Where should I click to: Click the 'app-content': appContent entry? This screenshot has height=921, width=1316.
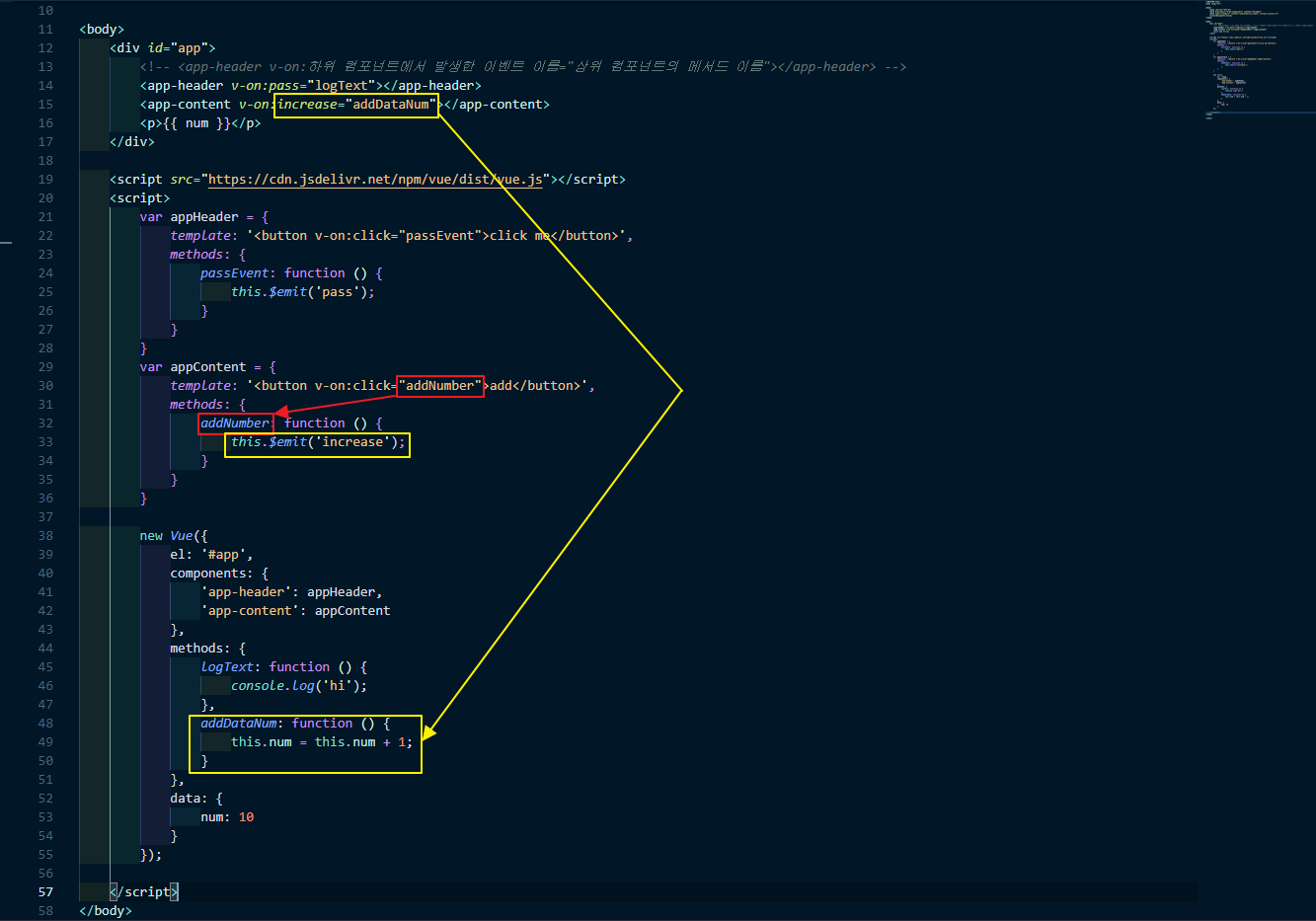(295, 611)
